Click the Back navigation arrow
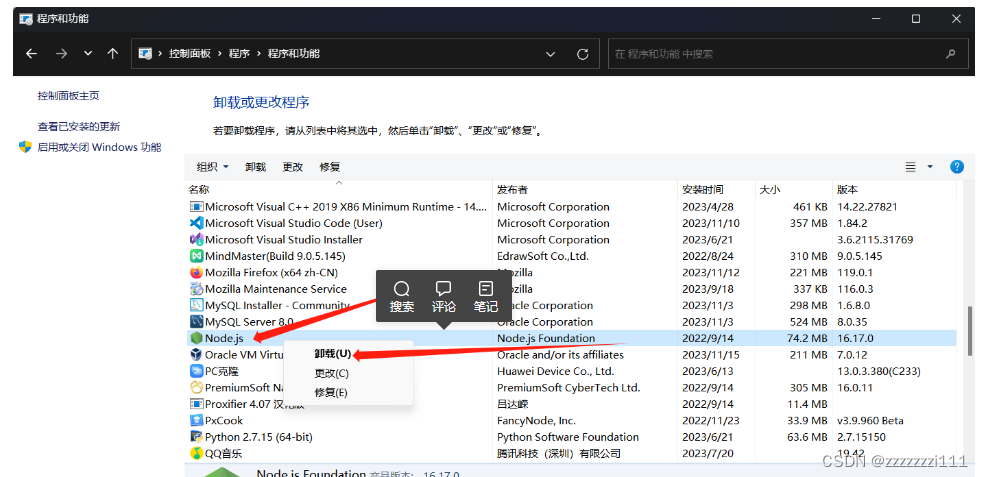Screen dimensions: 983x477 click(x=31, y=54)
